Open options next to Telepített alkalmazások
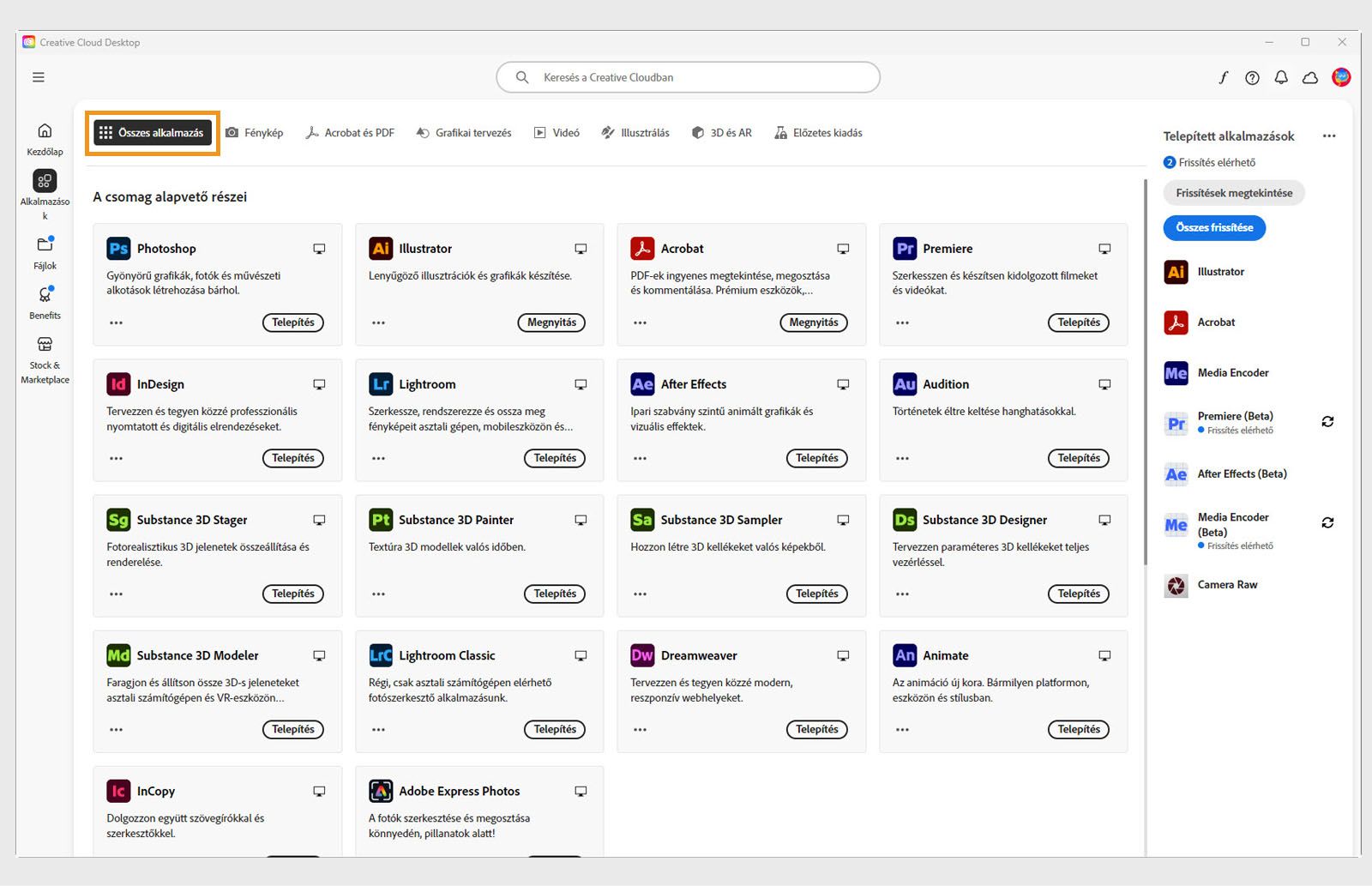This screenshot has height=886, width=1372. pyautogui.click(x=1330, y=136)
